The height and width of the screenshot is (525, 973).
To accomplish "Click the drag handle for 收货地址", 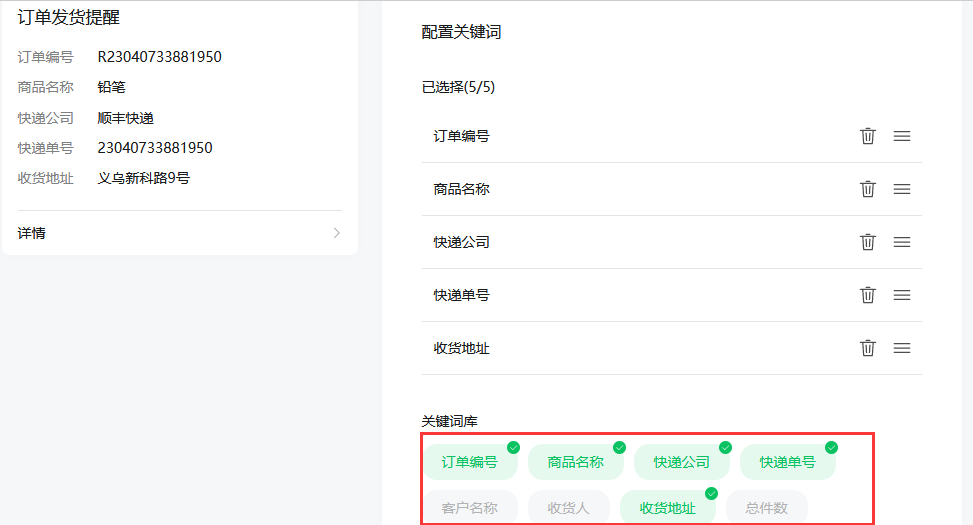I will coord(902,348).
